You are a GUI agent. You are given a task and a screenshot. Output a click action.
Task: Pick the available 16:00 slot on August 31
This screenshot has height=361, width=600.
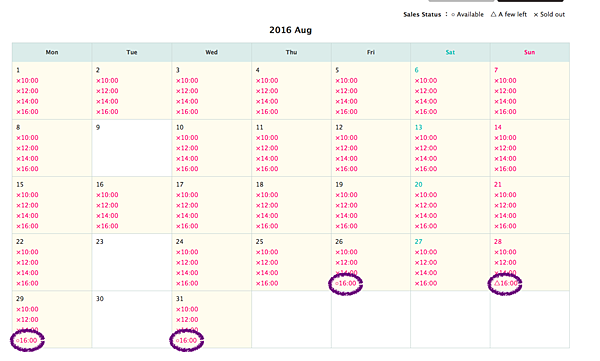pyautogui.click(x=186, y=340)
